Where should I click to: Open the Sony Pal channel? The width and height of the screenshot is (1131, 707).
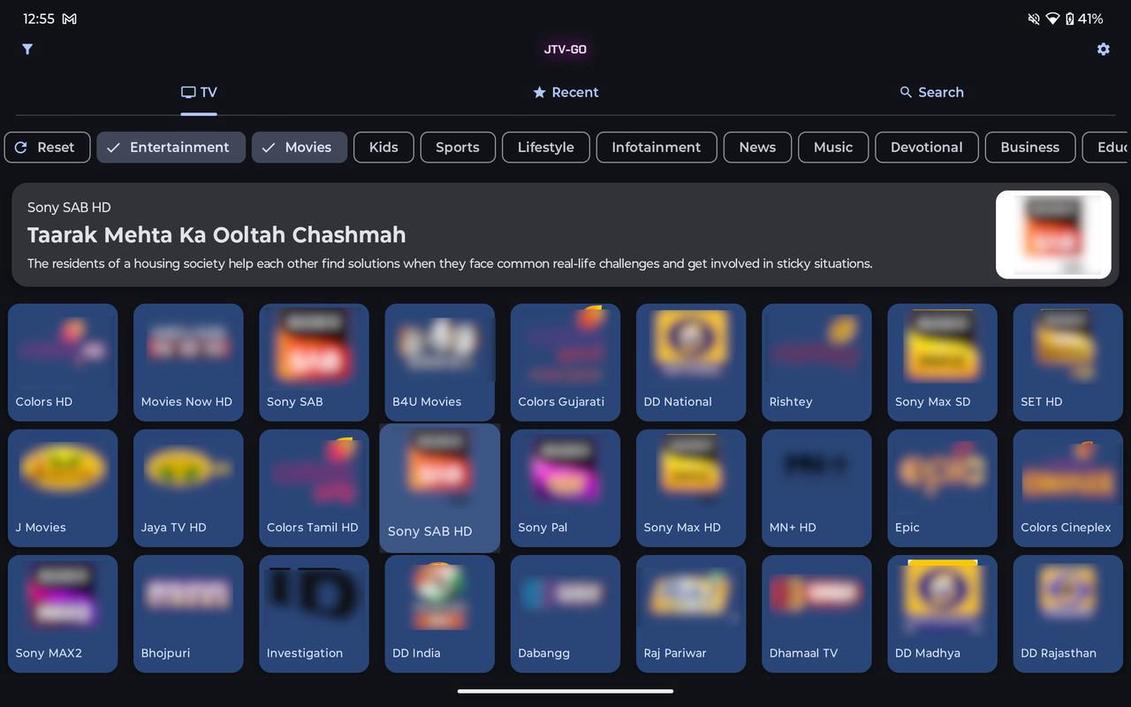coord(566,488)
